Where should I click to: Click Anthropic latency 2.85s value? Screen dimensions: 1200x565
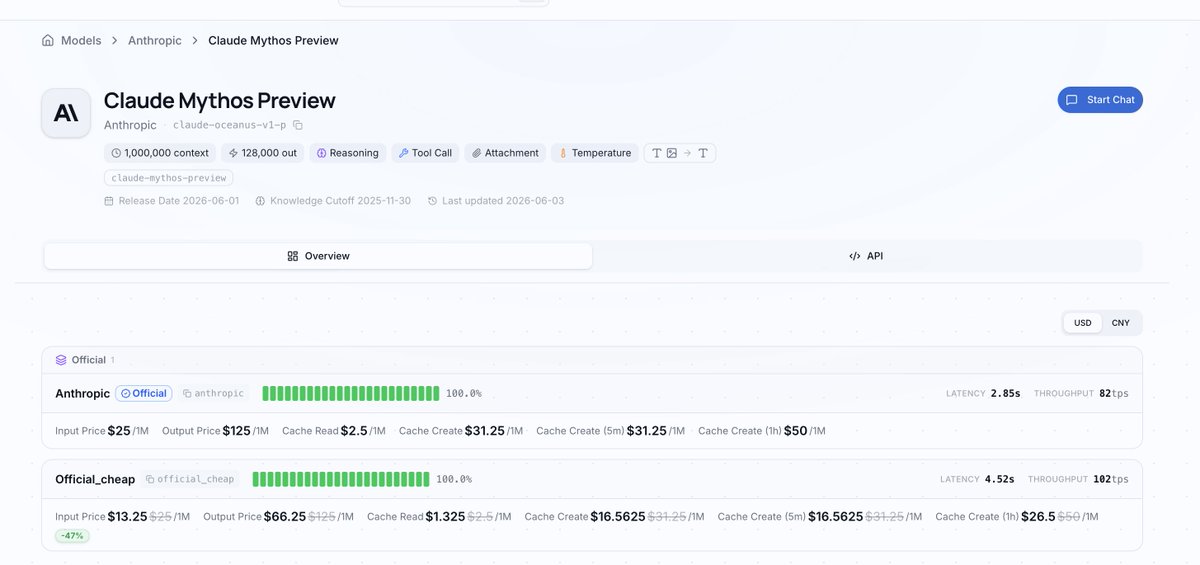tap(1005, 394)
